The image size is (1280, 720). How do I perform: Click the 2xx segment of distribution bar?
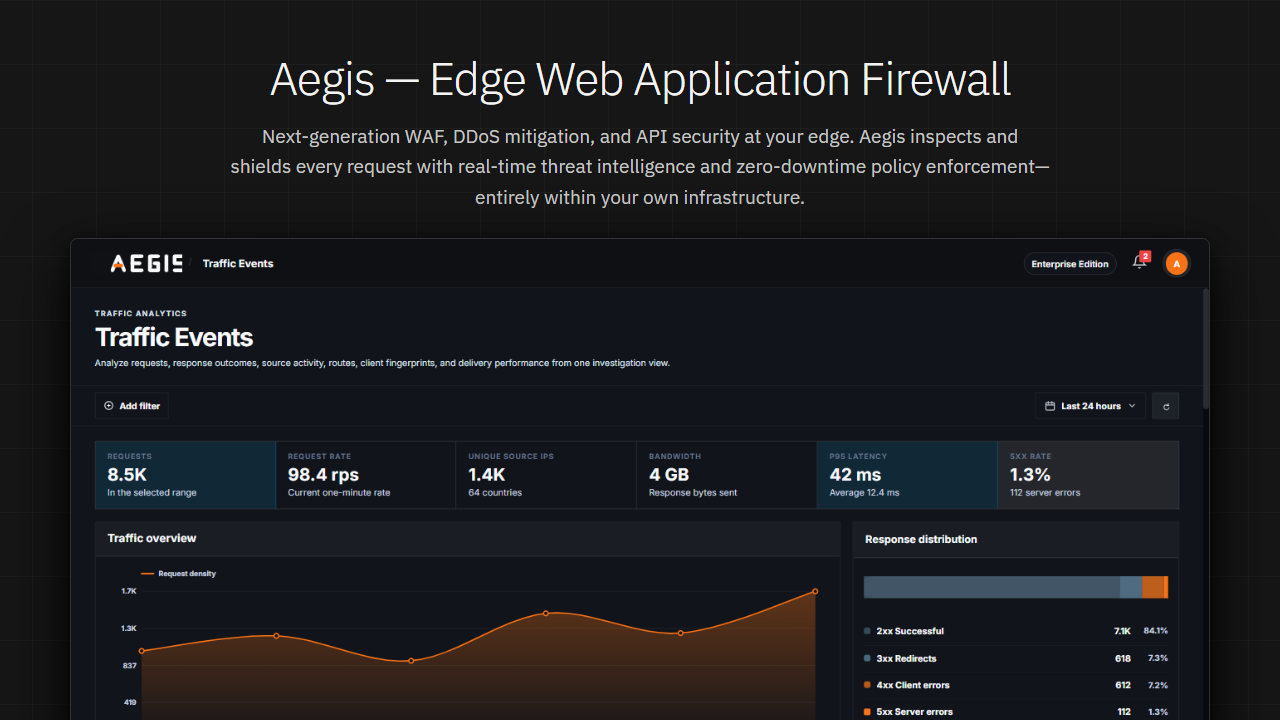992,587
